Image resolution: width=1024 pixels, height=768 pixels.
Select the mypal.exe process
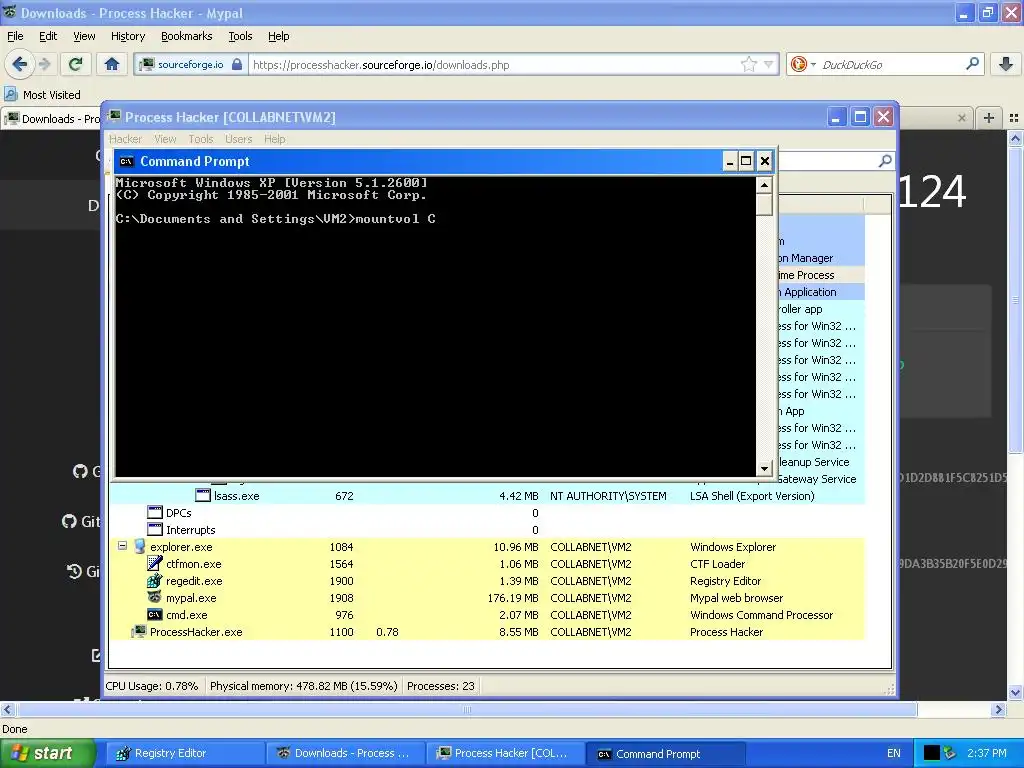(487, 598)
